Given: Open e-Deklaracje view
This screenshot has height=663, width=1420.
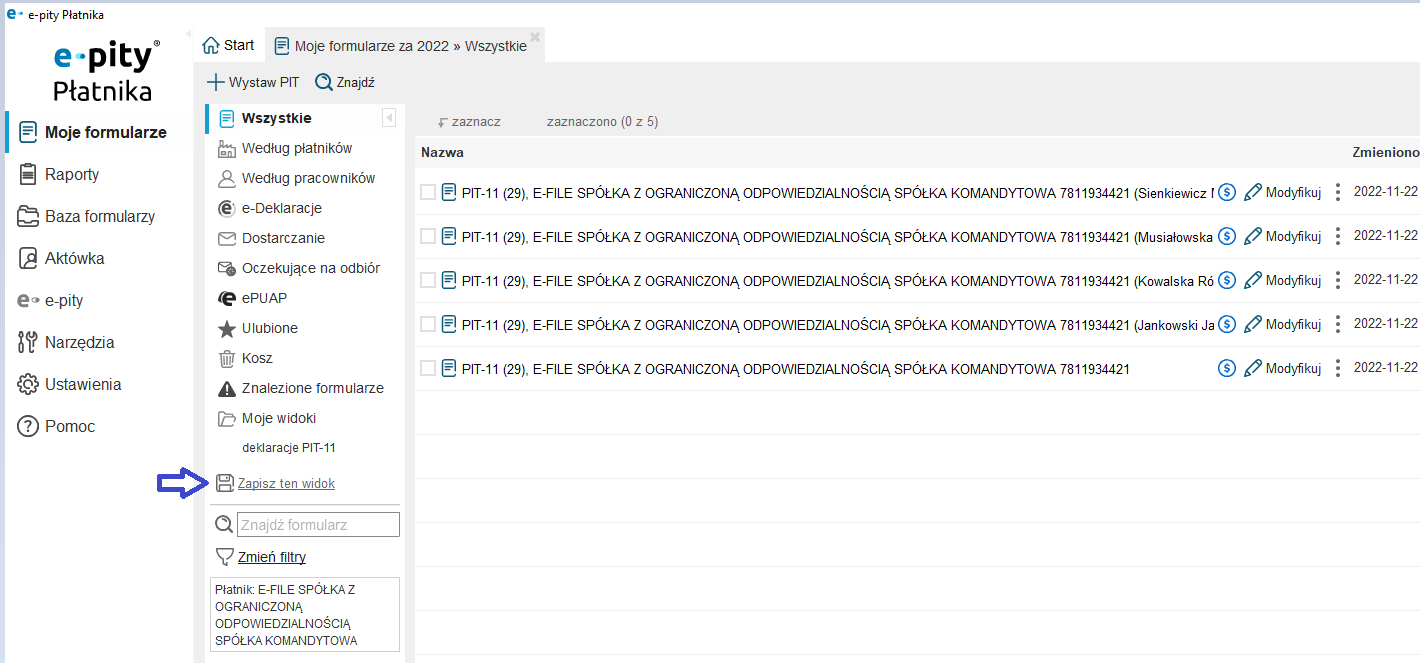Looking at the screenshot, I should click(x=269, y=208).
